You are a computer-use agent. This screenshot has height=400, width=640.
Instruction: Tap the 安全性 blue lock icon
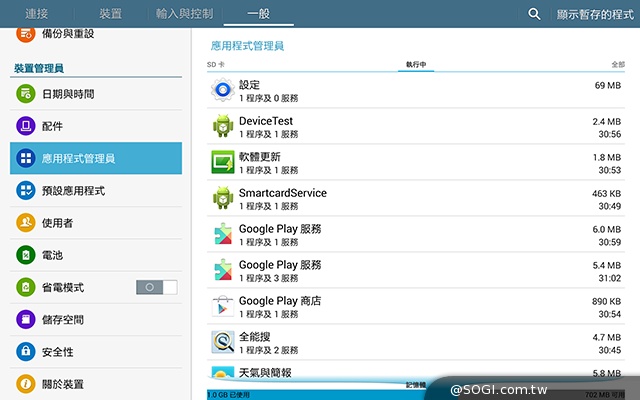pos(26,352)
